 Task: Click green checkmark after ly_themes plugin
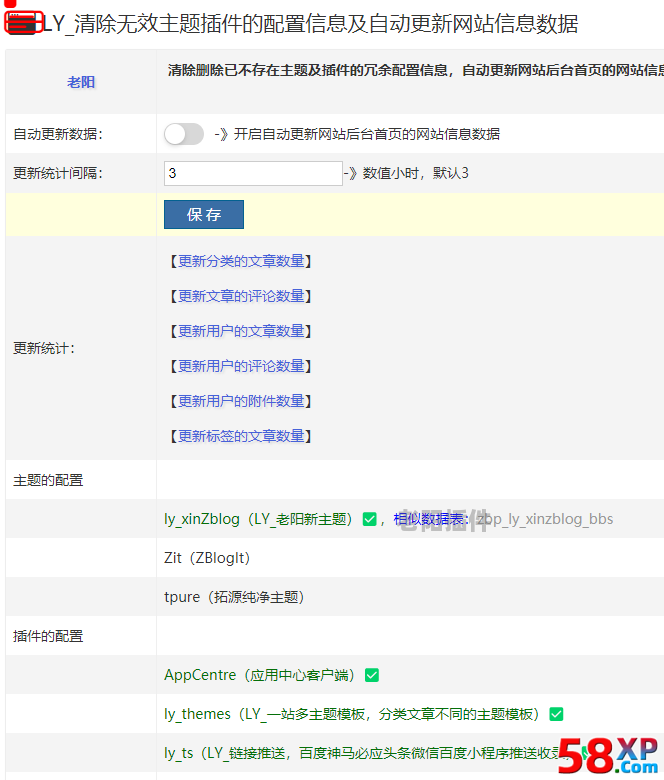556,714
